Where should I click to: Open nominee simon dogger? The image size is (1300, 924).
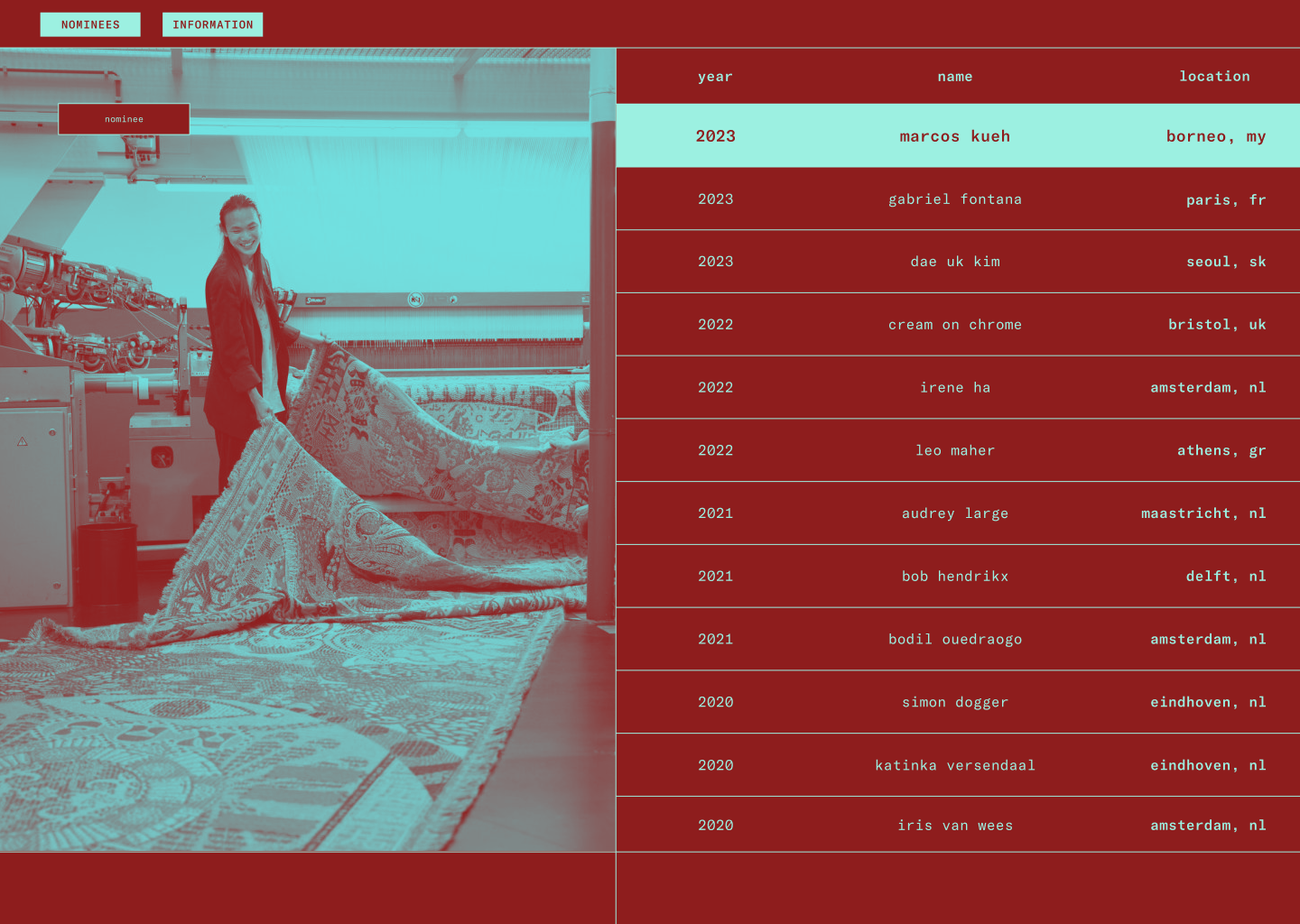pos(958,702)
